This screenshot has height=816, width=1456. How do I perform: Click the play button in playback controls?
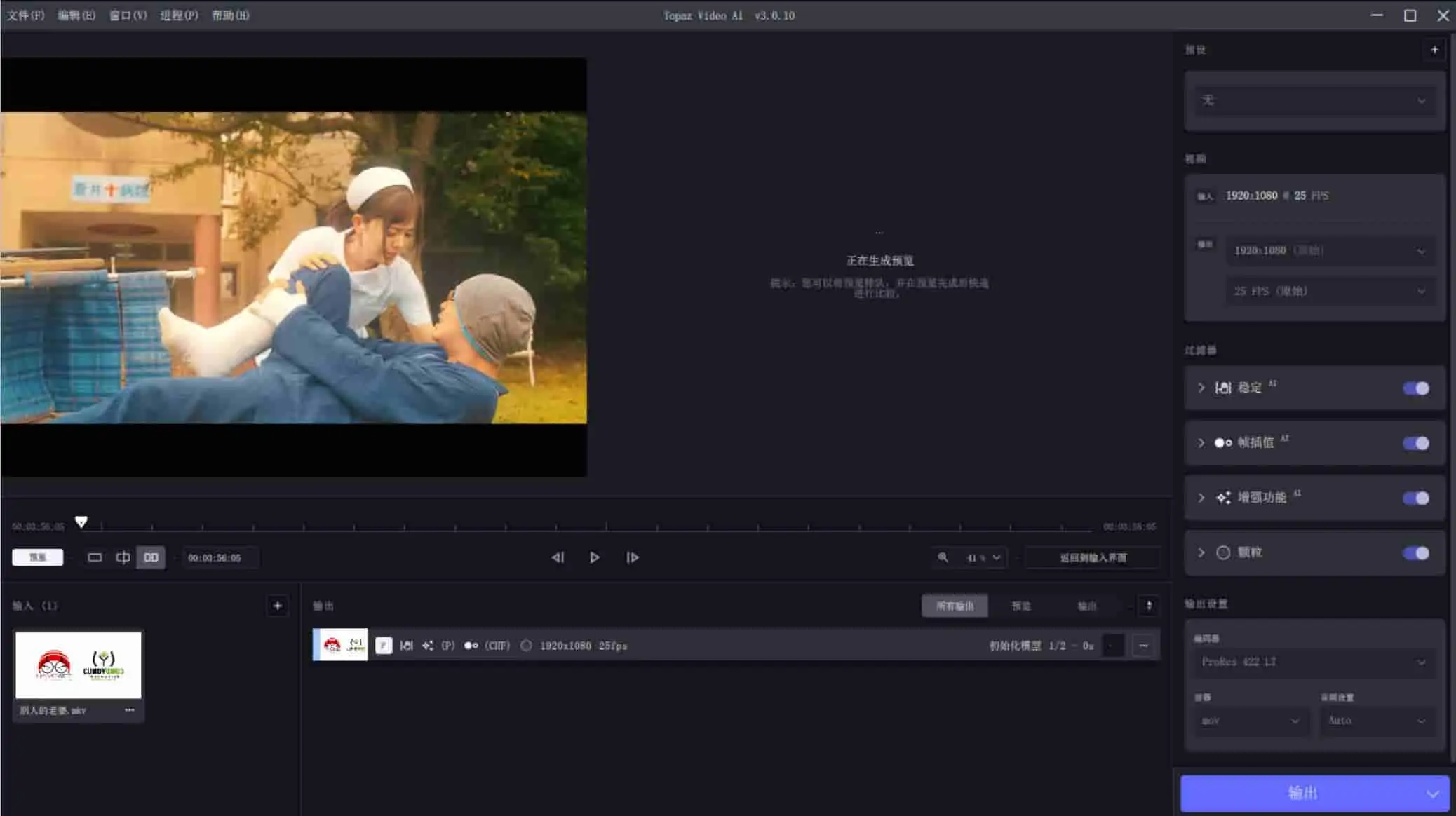tap(594, 557)
